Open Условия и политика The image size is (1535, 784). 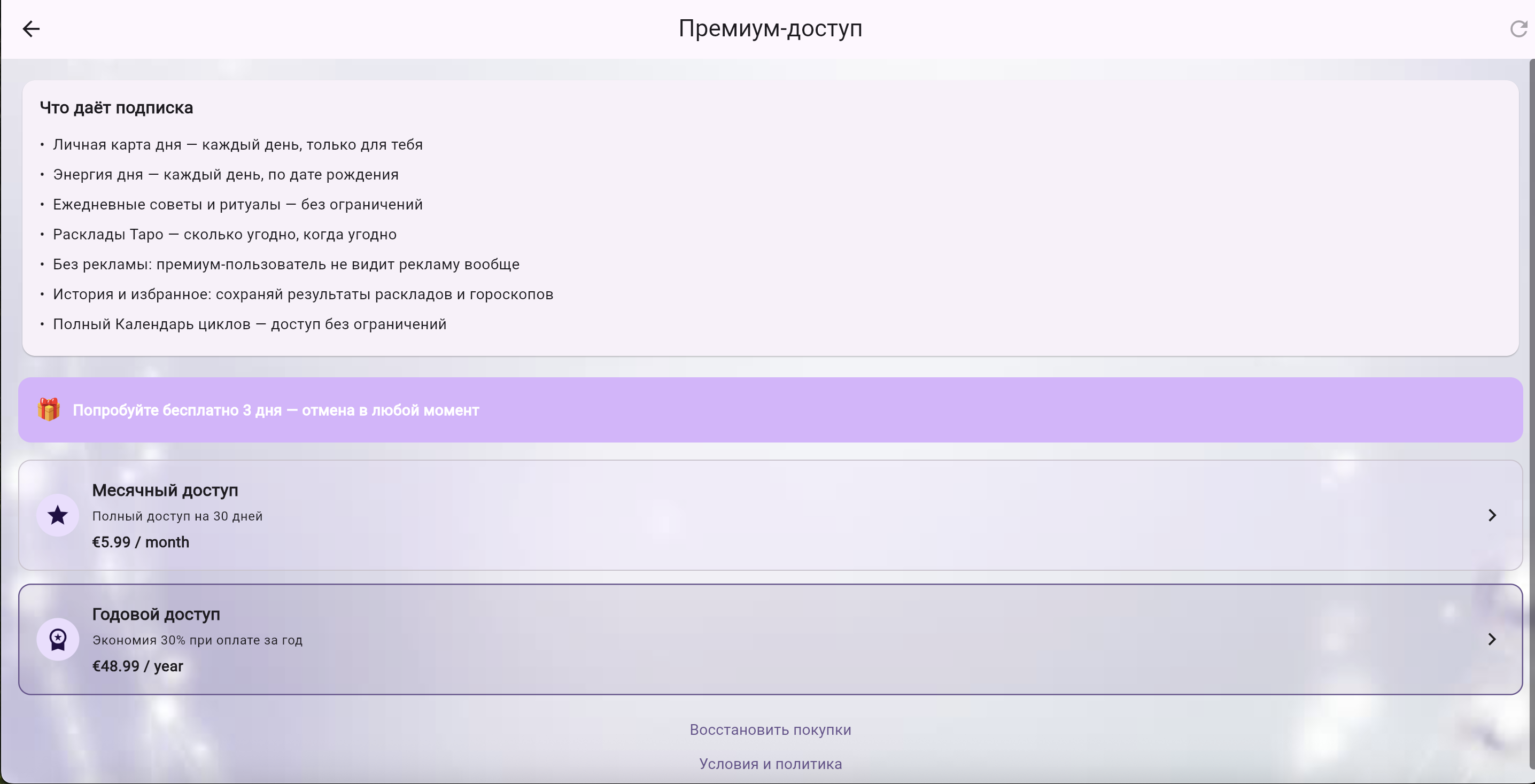(x=770, y=763)
